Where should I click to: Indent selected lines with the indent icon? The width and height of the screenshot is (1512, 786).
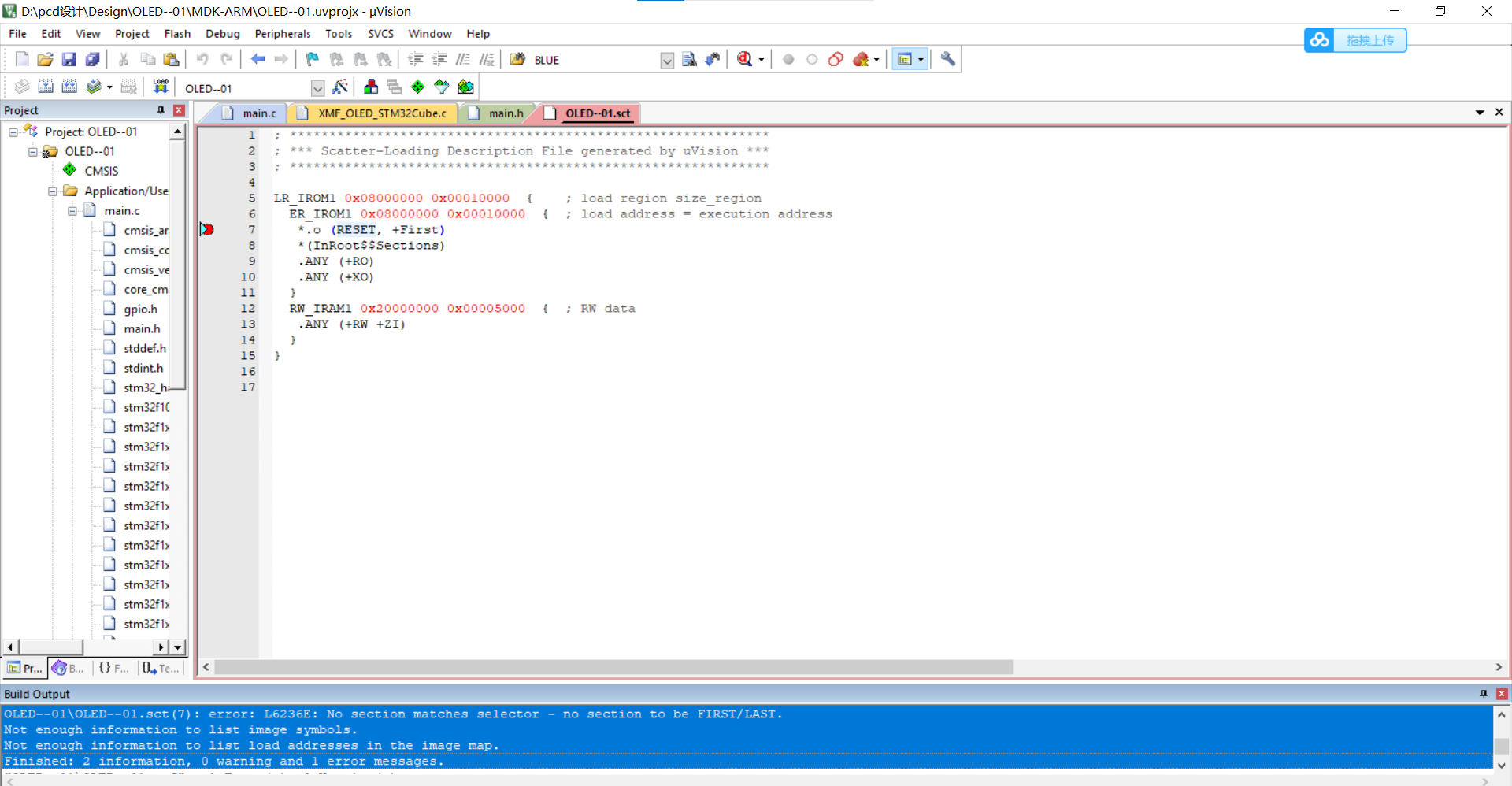pos(416,59)
